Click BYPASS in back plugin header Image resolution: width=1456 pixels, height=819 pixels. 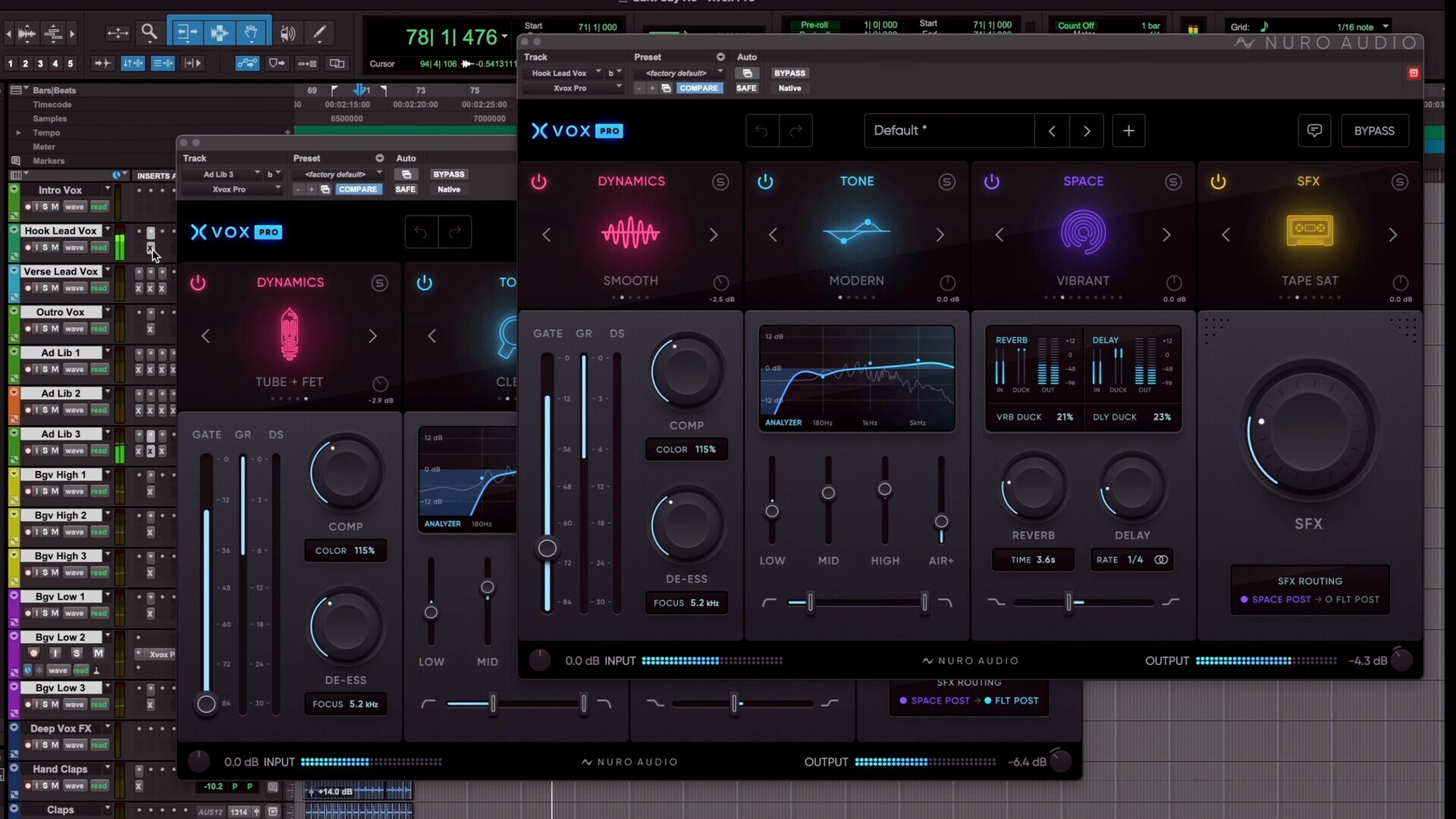tap(448, 174)
